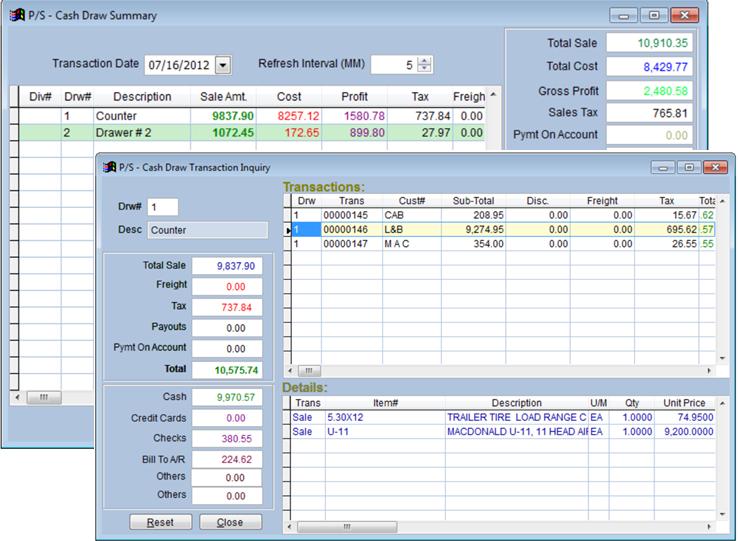Select the U-11 MacDonald detail row
The width and height of the screenshot is (738, 541).
pyautogui.click(x=500, y=432)
